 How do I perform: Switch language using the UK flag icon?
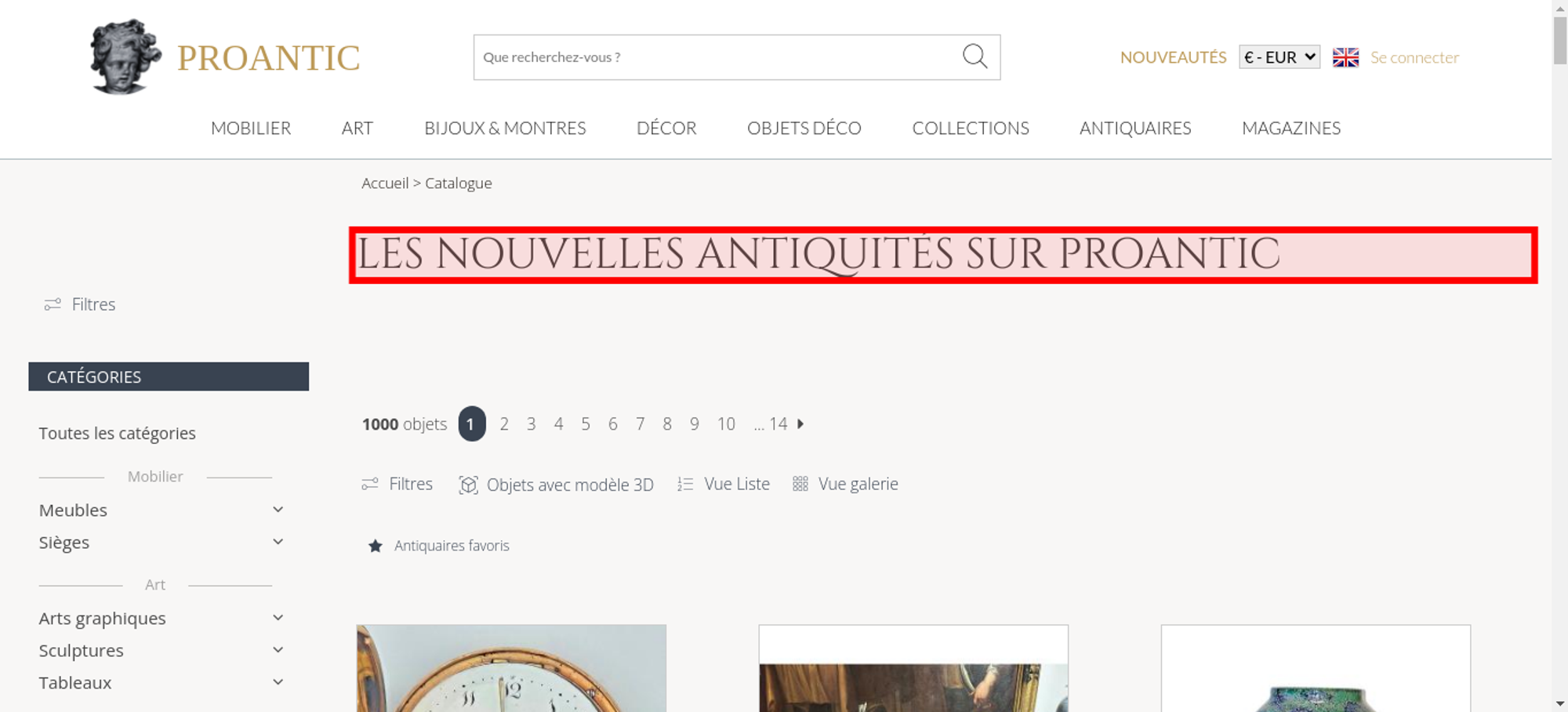pyautogui.click(x=1345, y=57)
